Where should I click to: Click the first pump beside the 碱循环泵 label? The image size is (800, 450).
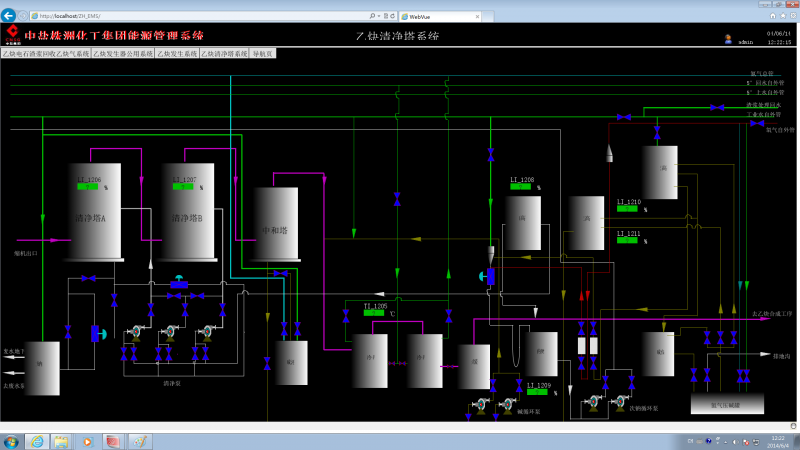(481, 405)
